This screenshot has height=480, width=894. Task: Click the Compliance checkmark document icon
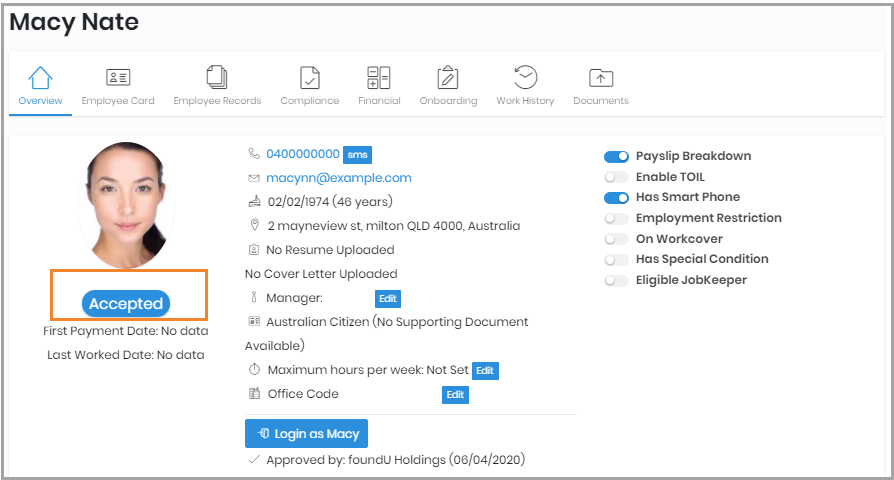click(309, 78)
